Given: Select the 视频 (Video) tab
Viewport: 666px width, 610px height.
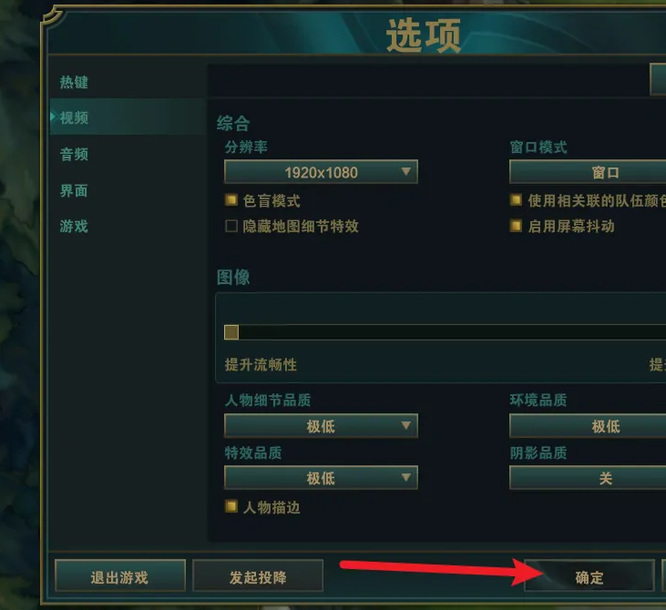Looking at the screenshot, I should [x=74, y=118].
